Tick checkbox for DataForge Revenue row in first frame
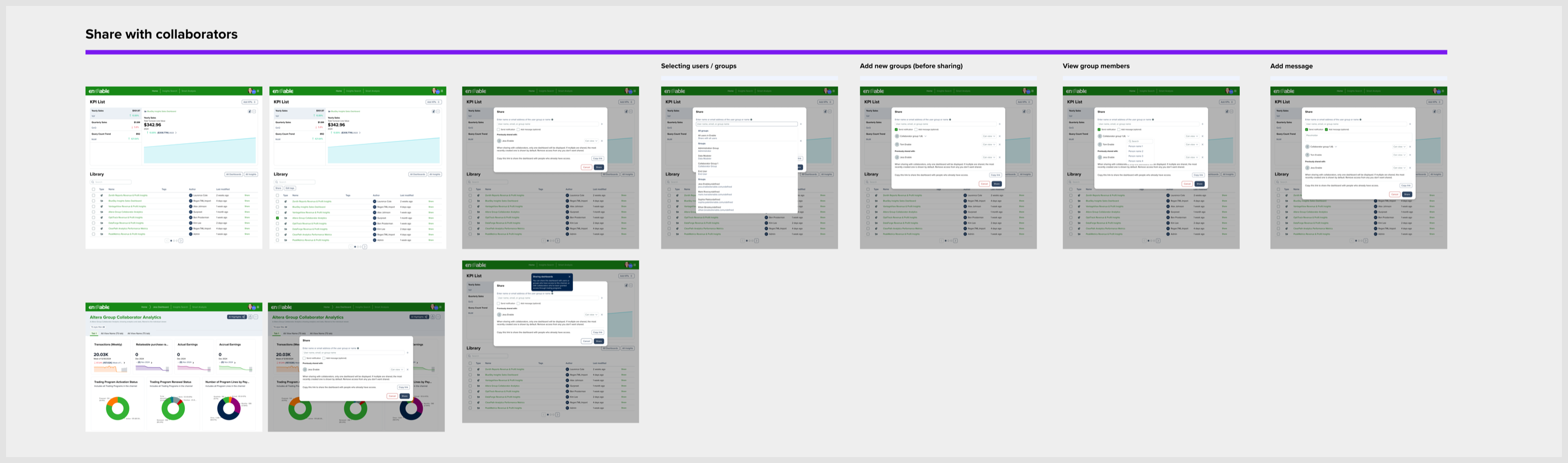This screenshot has width=1568, height=463. tap(94, 223)
